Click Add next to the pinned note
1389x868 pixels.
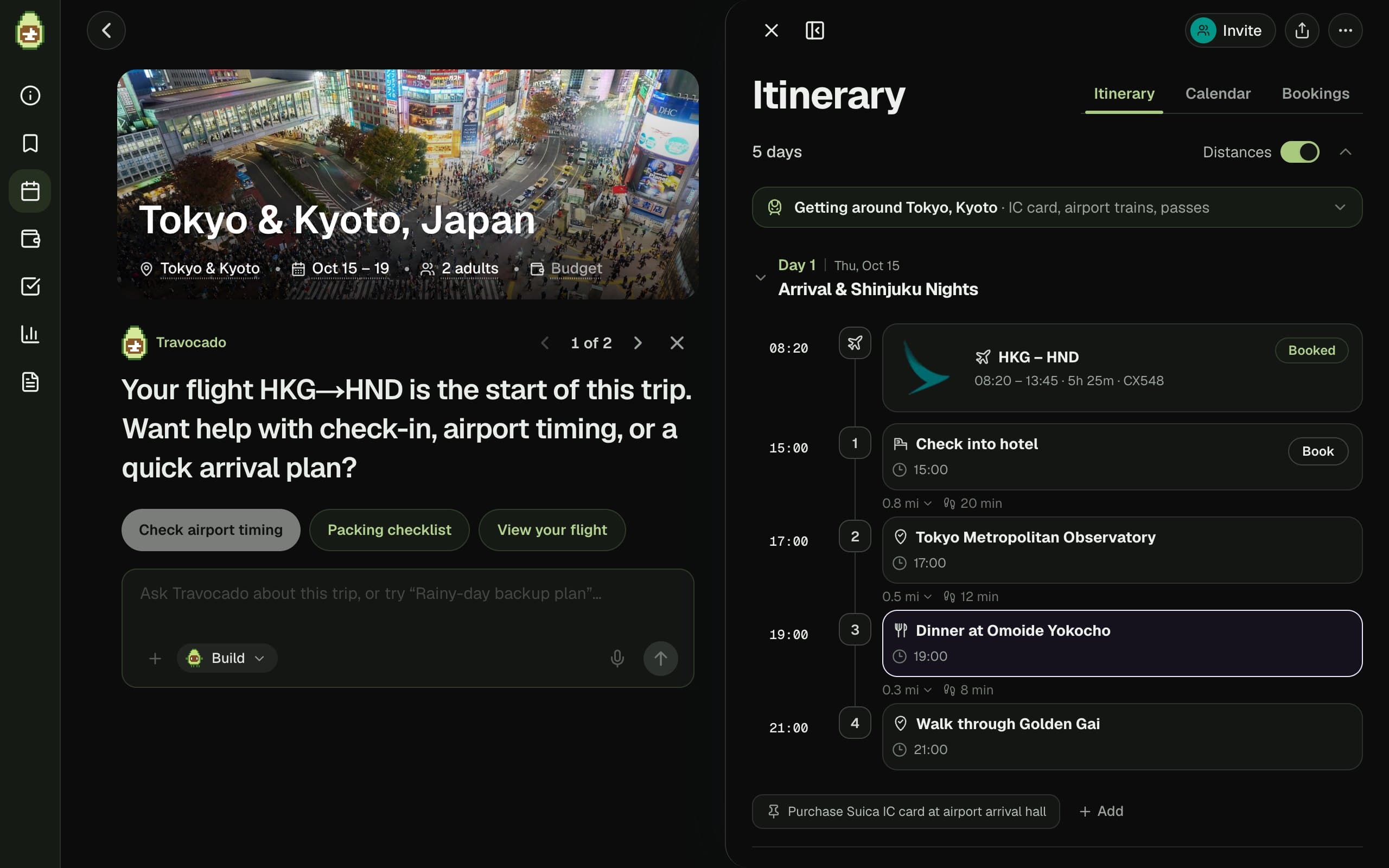(1101, 811)
